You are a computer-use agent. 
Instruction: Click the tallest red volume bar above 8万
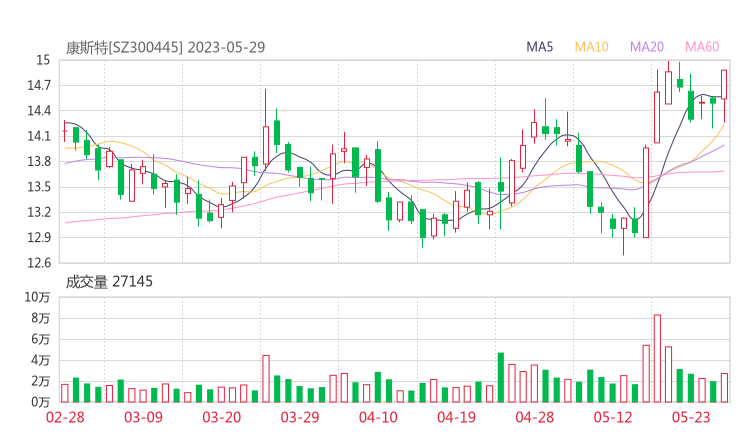[657, 358]
